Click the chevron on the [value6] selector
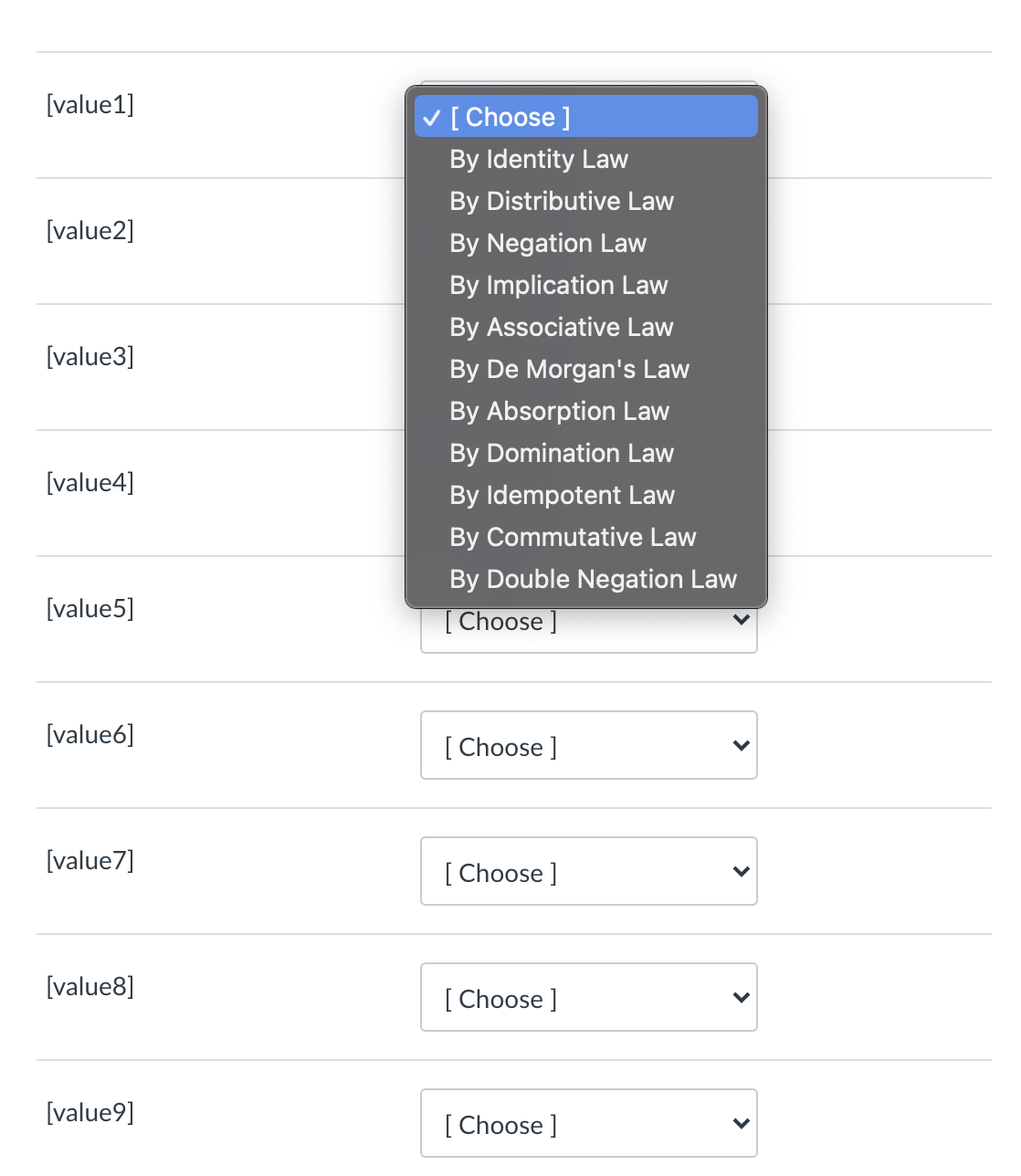 741,745
